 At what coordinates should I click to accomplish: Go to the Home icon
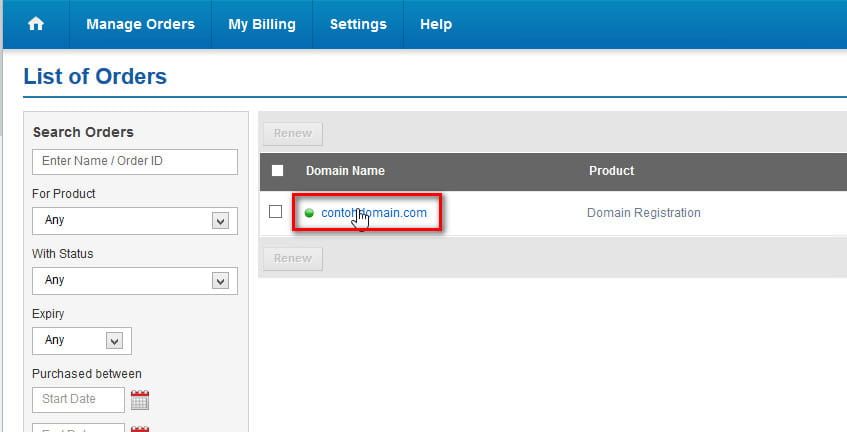(36, 24)
